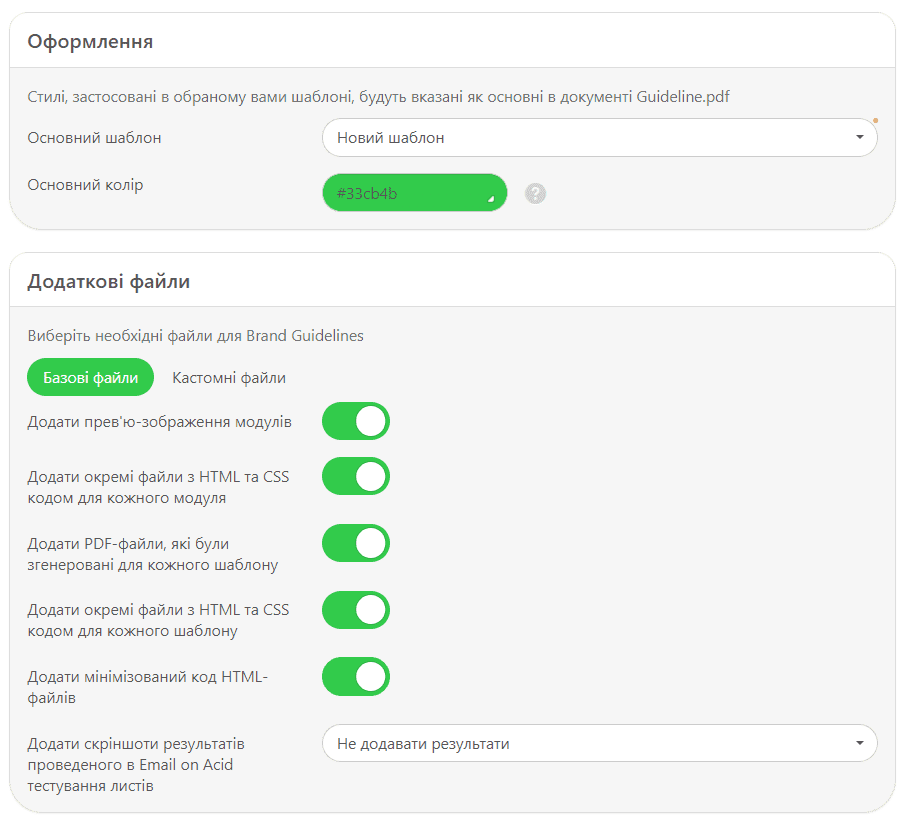905x824 pixels.
Task: Click the caret arrow of Новий шаблон dropdown
Action: [859, 137]
